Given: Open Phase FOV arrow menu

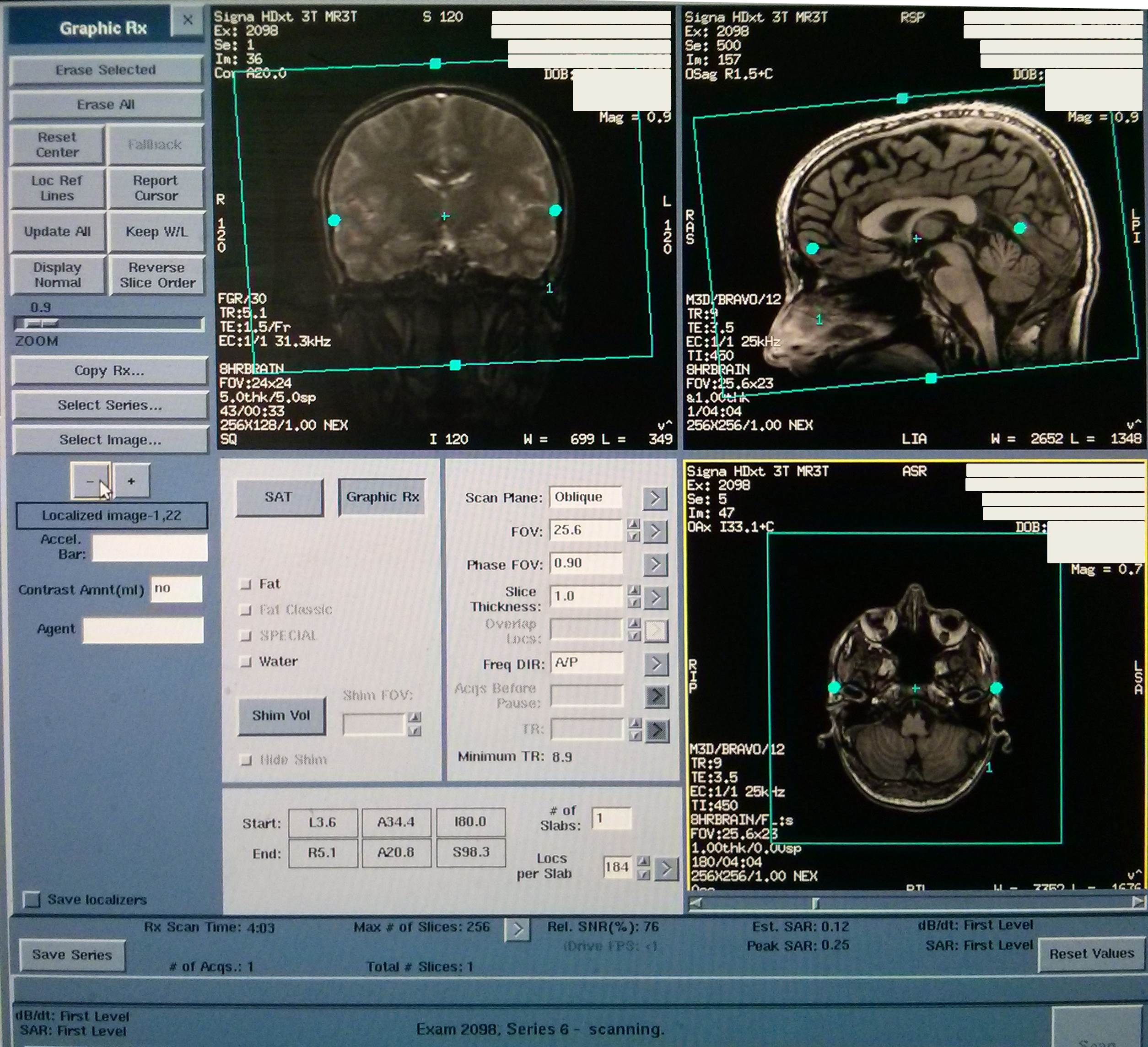Looking at the screenshot, I should (x=655, y=565).
